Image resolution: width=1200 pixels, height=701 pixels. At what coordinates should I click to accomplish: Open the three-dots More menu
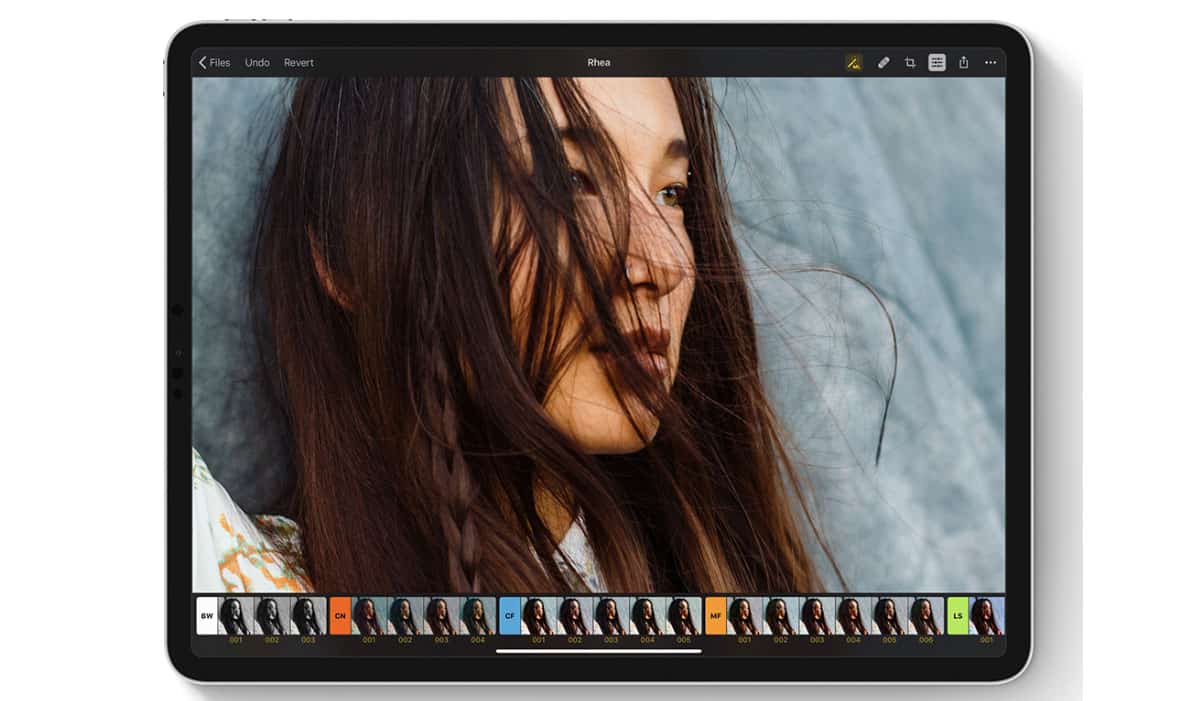point(990,62)
